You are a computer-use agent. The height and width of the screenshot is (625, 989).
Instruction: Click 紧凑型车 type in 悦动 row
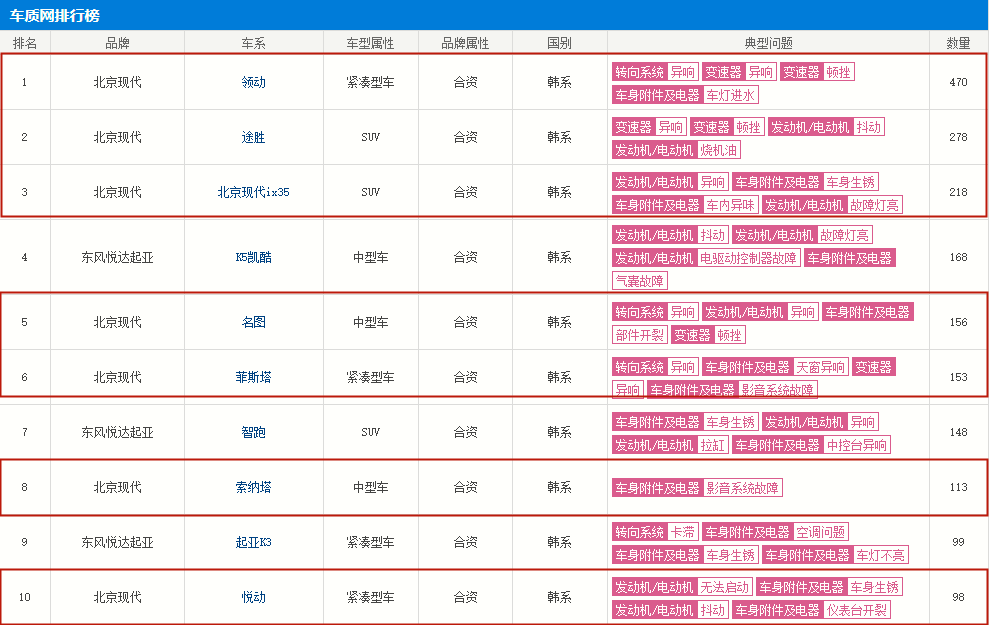pos(370,597)
